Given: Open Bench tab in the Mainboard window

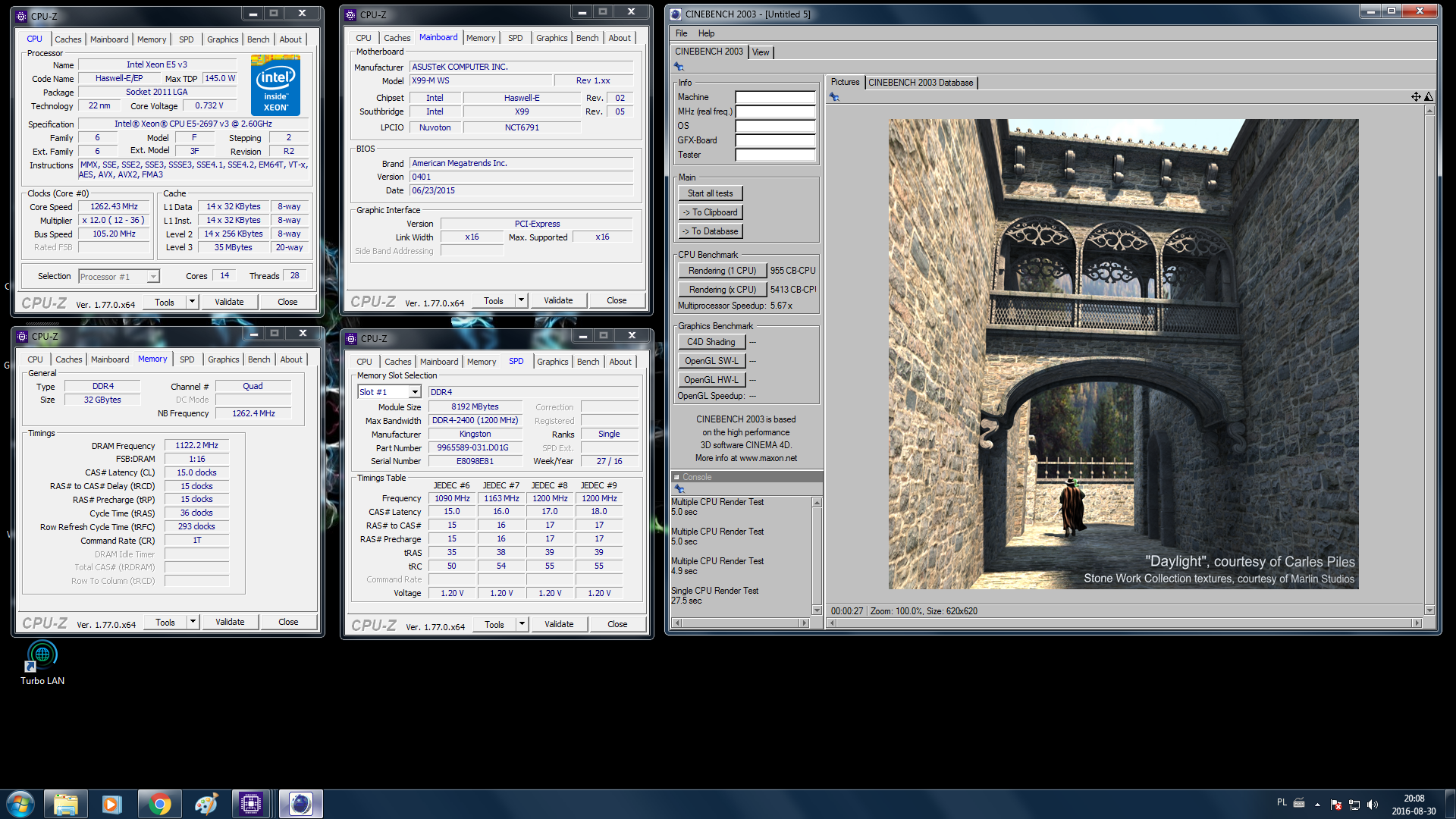Looking at the screenshot, I should [x=588, y=38].
